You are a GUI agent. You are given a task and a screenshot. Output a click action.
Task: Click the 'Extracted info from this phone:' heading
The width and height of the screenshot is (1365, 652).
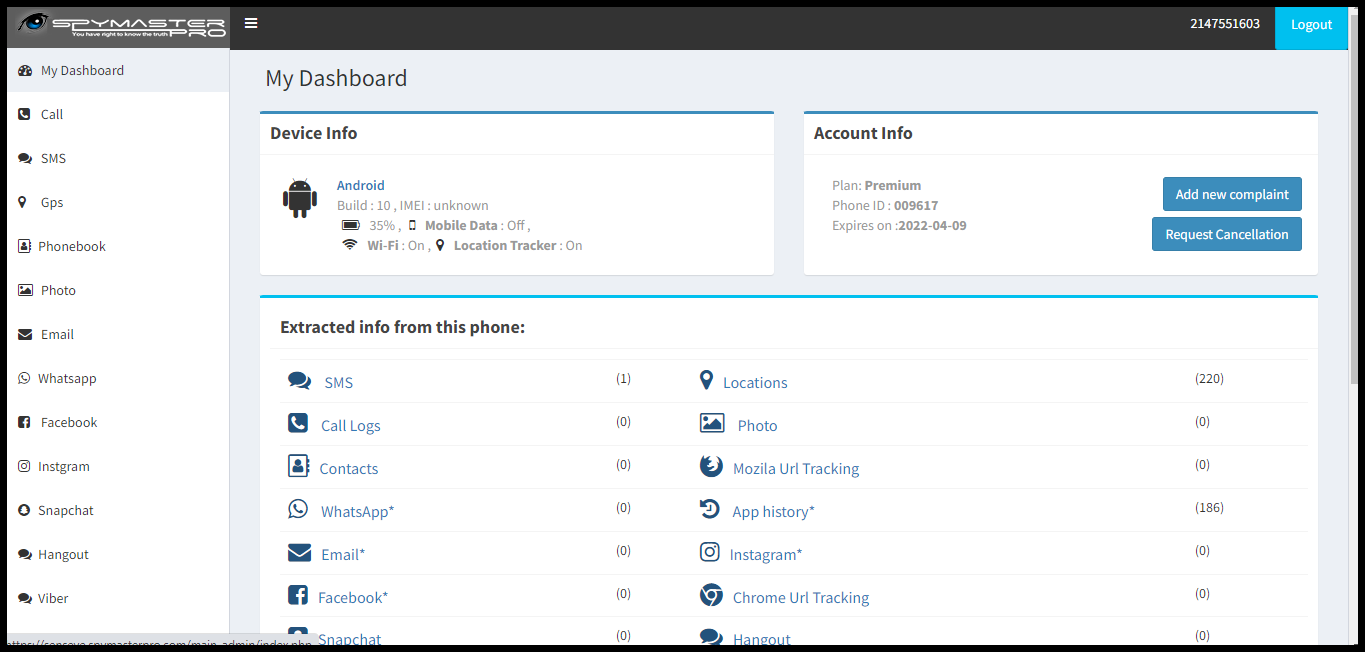pos(402,327)
